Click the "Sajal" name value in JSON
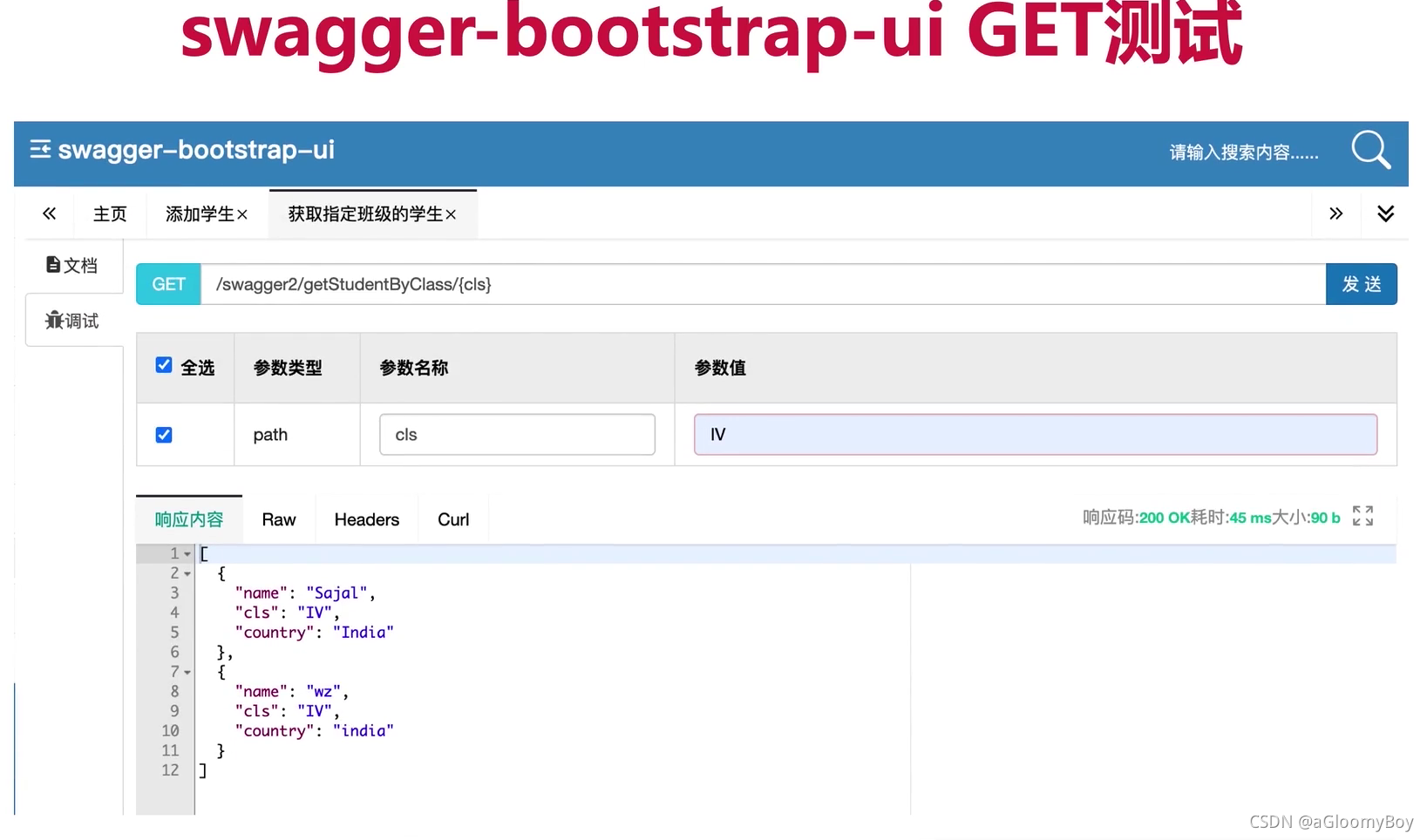Image resolution: width=1427 pixels, height=840 pixels. (x=336, y=593)
